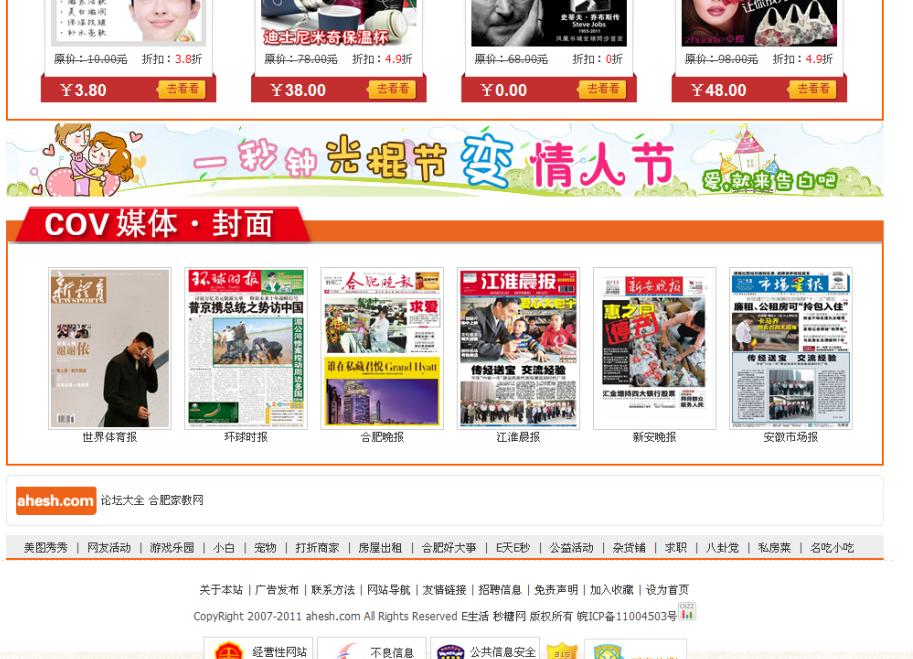Viewport: 913px width, 659px height.
Task: Click the 不良信息 report badge
Action: point(373,649)
